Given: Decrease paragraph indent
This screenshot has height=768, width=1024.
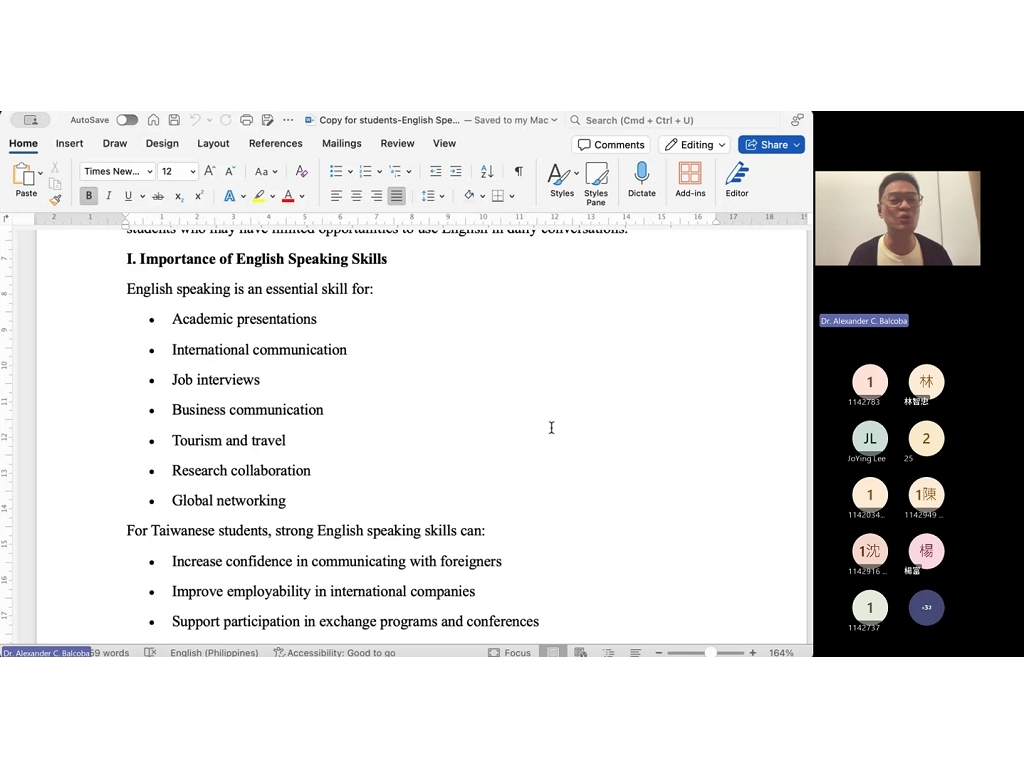Looking at the screenshot, I should tap(436, 171).
